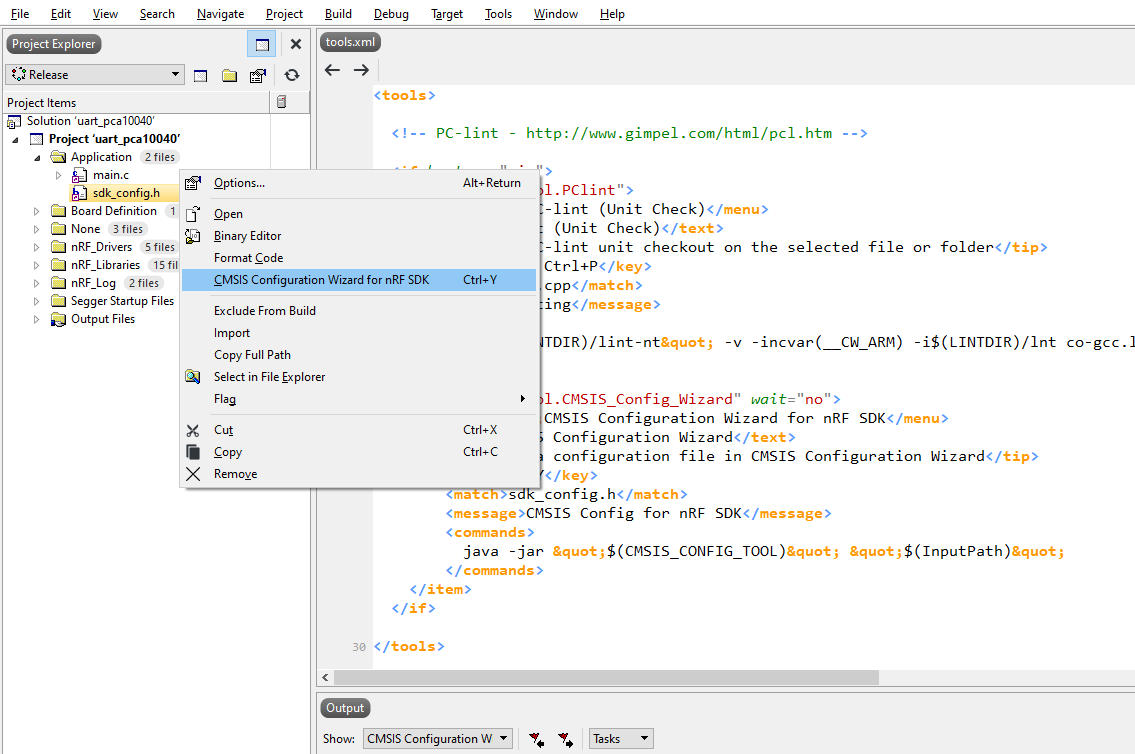Choose Format Code in context menu
This screenshot has width=1135, height=754.
point(359,258)
